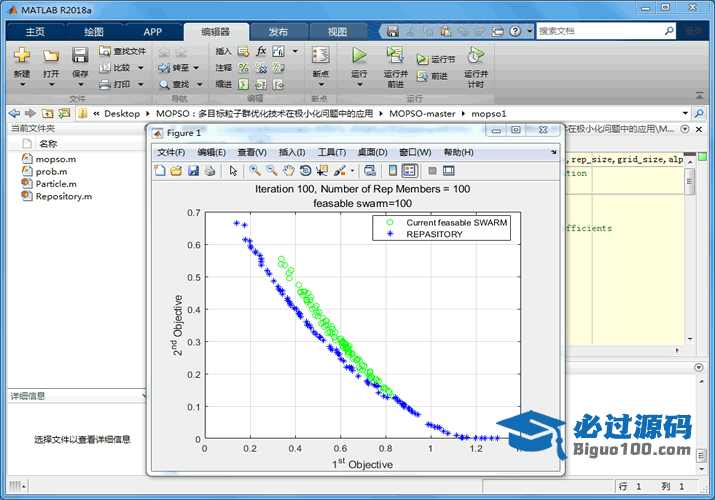
Task: Click the green Run (运行) arrow
Action: (359, 56)
